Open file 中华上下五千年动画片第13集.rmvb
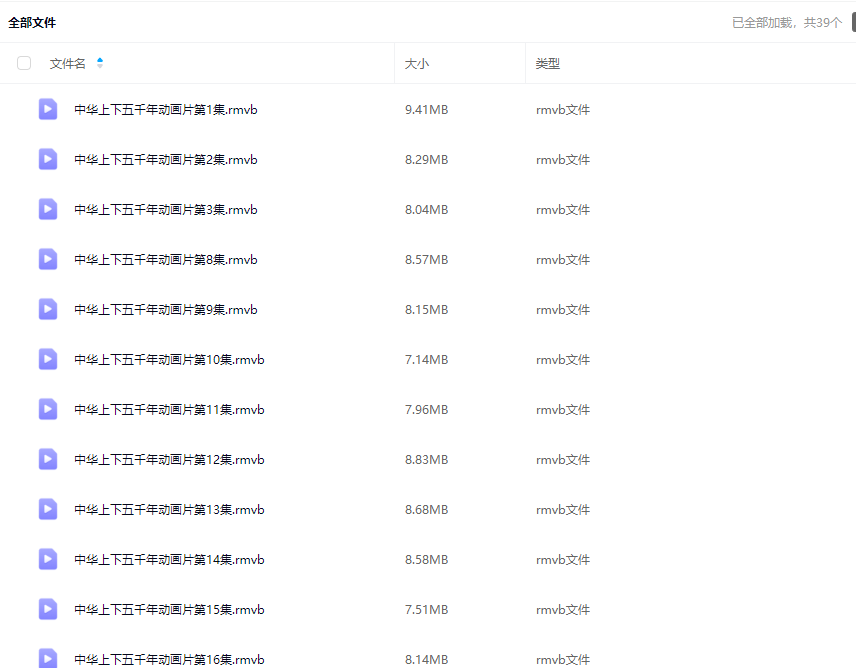 coord(169,509)
